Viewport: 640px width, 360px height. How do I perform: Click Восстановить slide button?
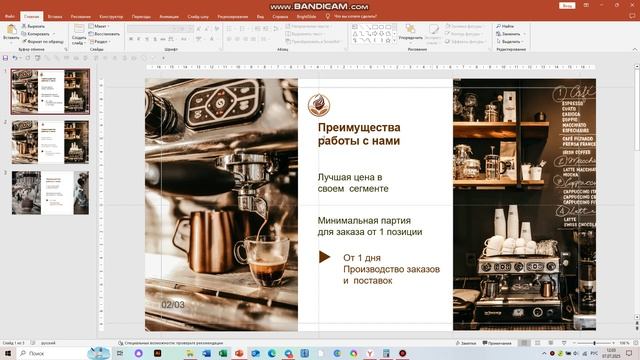[x=104, y=34]
